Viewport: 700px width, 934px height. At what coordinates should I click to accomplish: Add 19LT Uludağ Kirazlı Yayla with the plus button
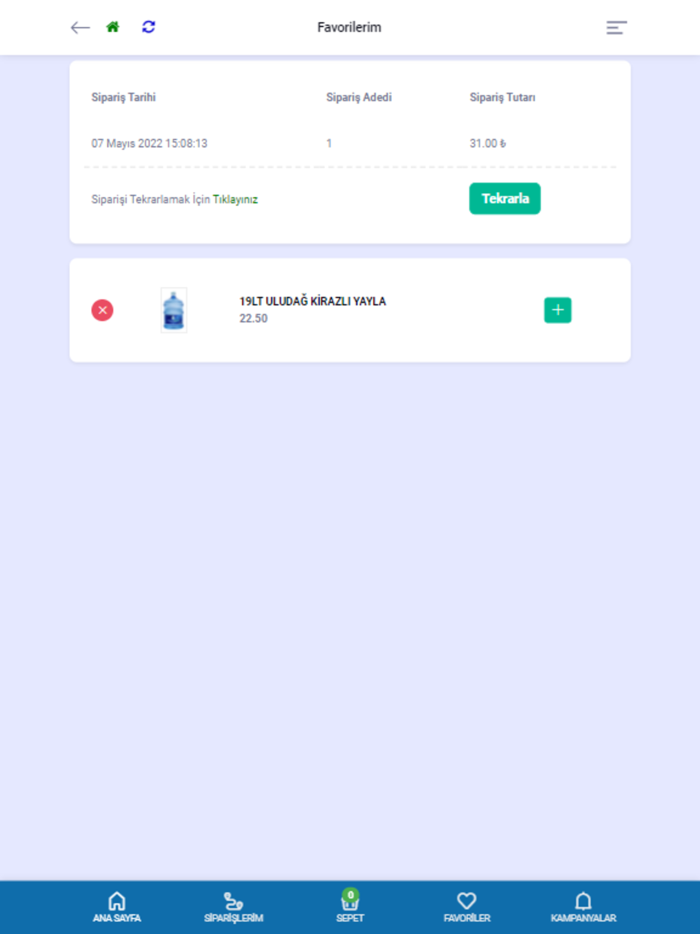point(558,310)
